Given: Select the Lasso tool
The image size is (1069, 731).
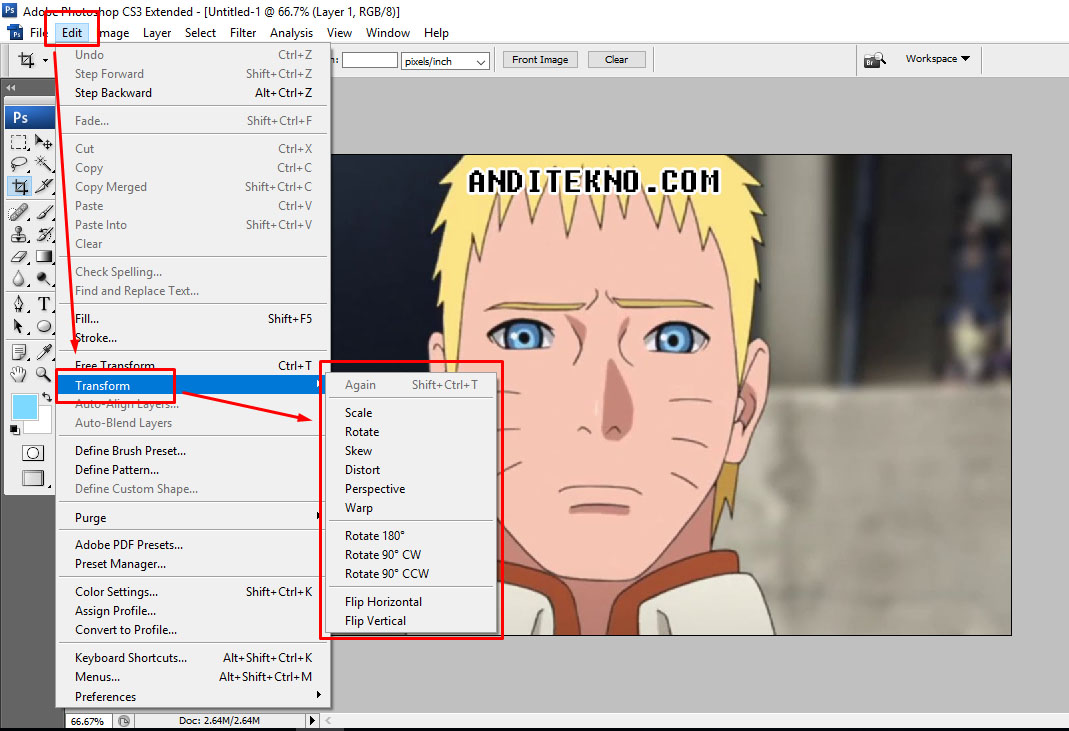Looking at the screenshot, I should (19, 164).
